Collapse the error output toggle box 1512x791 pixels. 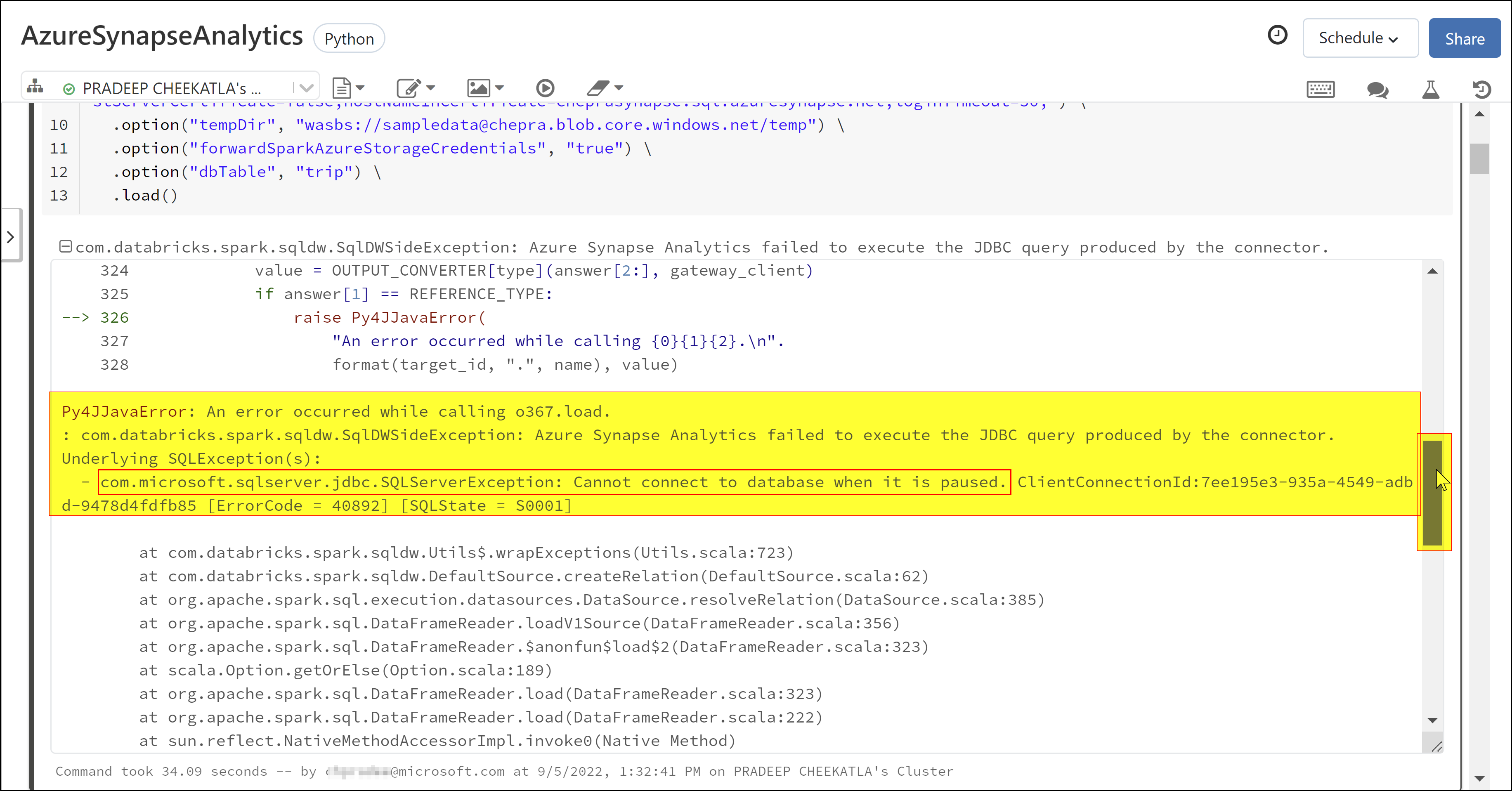(x=65, y=246)
